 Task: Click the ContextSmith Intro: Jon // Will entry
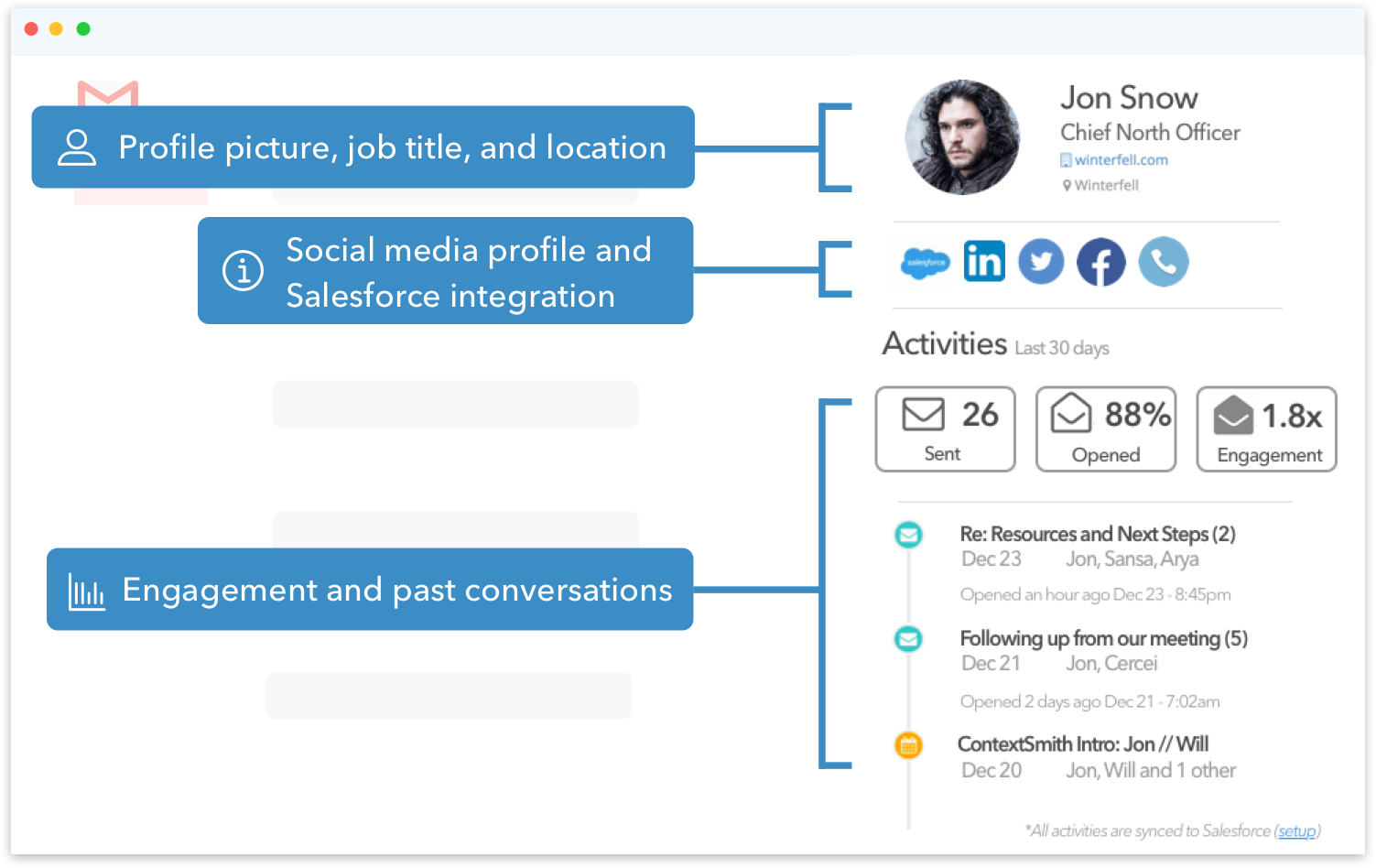click(1083, 743)
